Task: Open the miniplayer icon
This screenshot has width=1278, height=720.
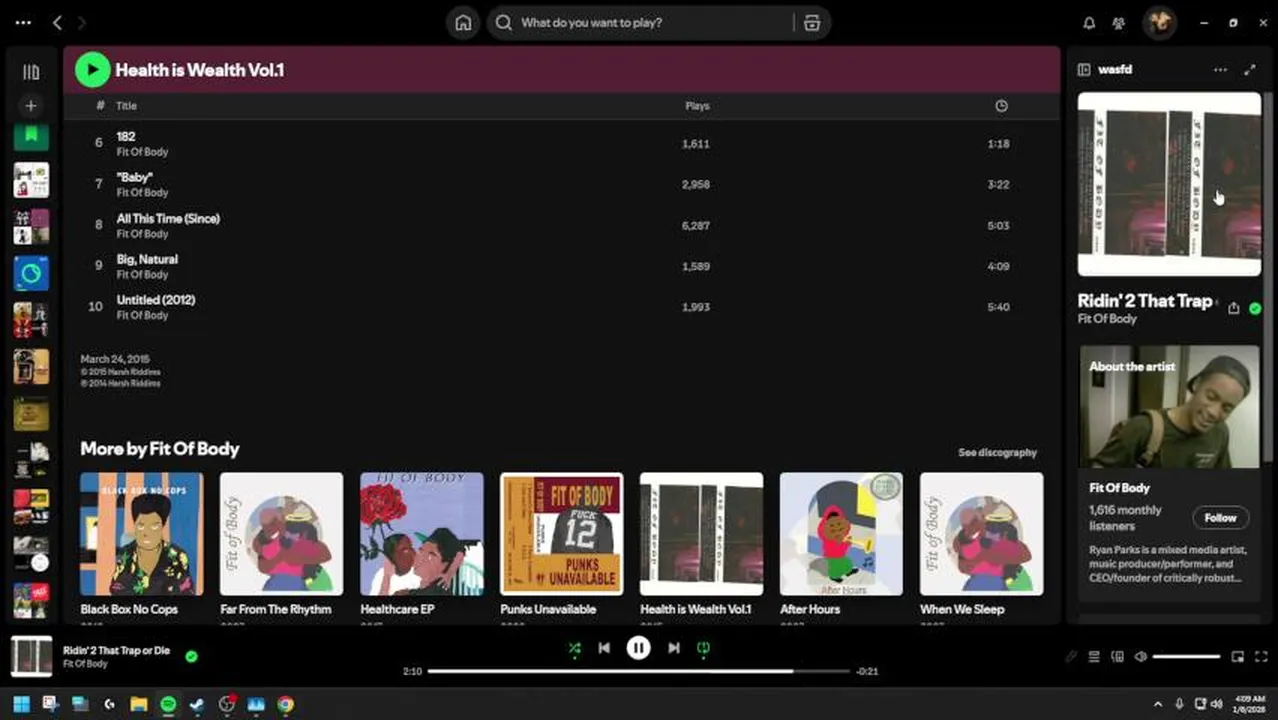Action: pos(1237,657)
